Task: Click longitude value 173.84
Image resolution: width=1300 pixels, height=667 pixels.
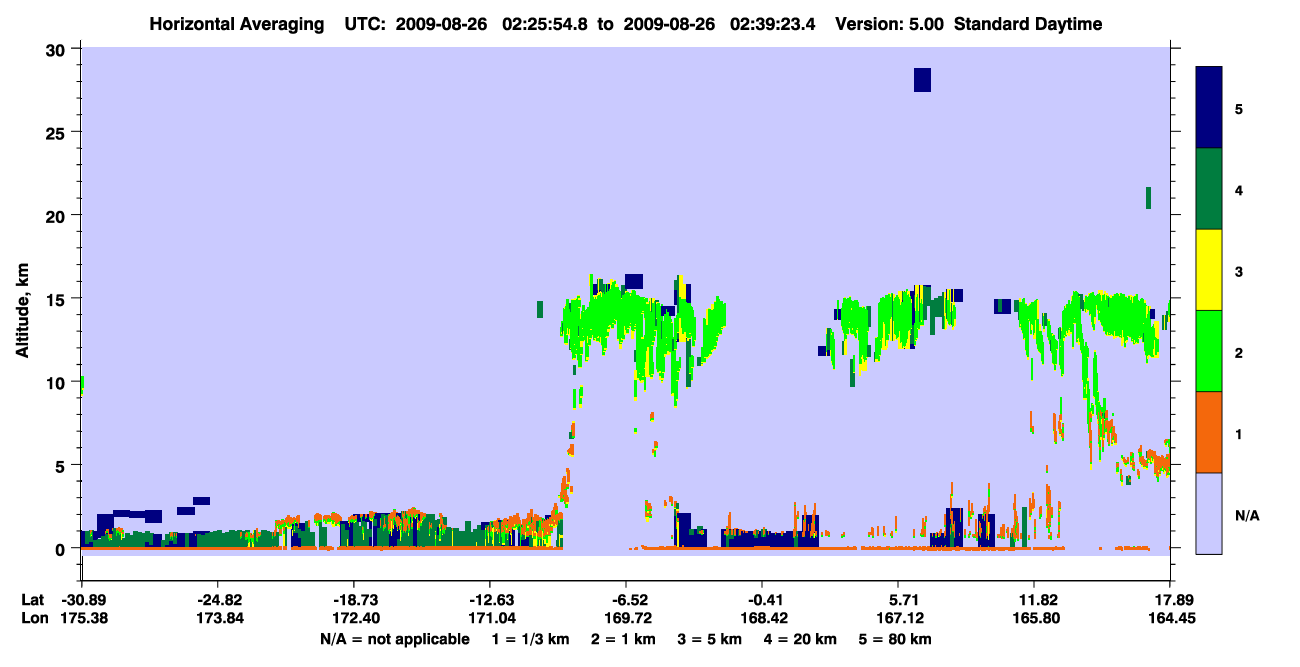Action: point(218,618)
